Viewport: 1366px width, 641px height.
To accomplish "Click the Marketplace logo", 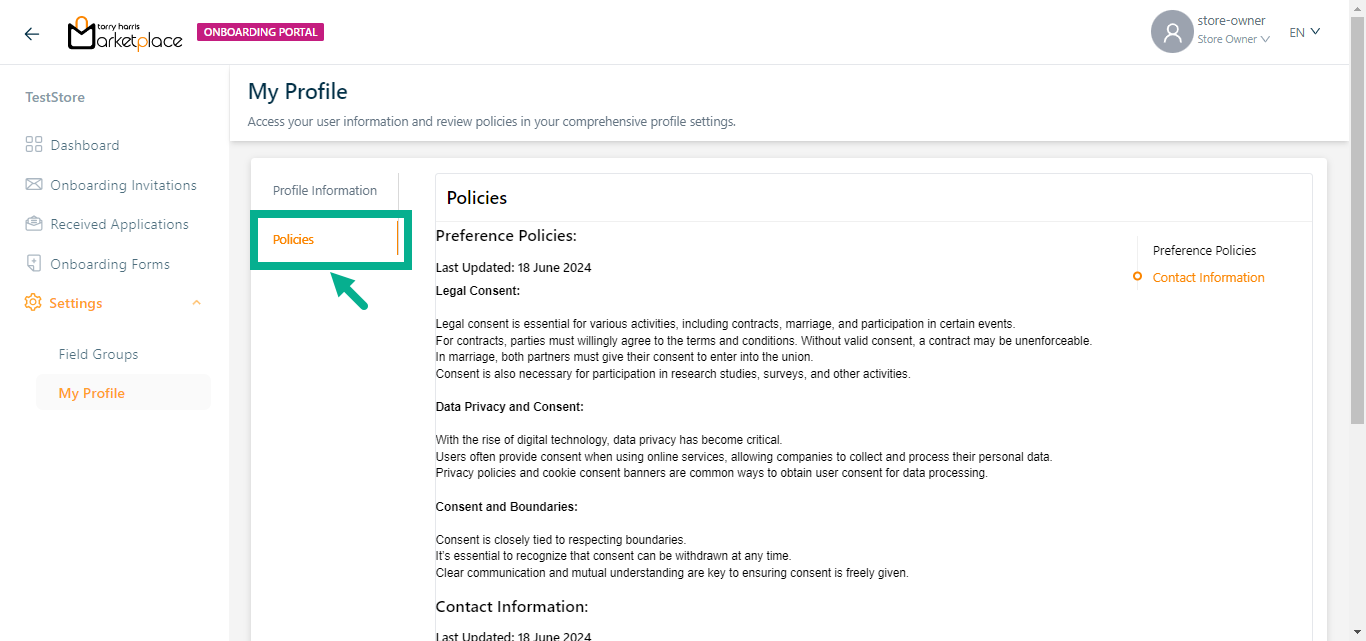I will (x=125, y=33).
